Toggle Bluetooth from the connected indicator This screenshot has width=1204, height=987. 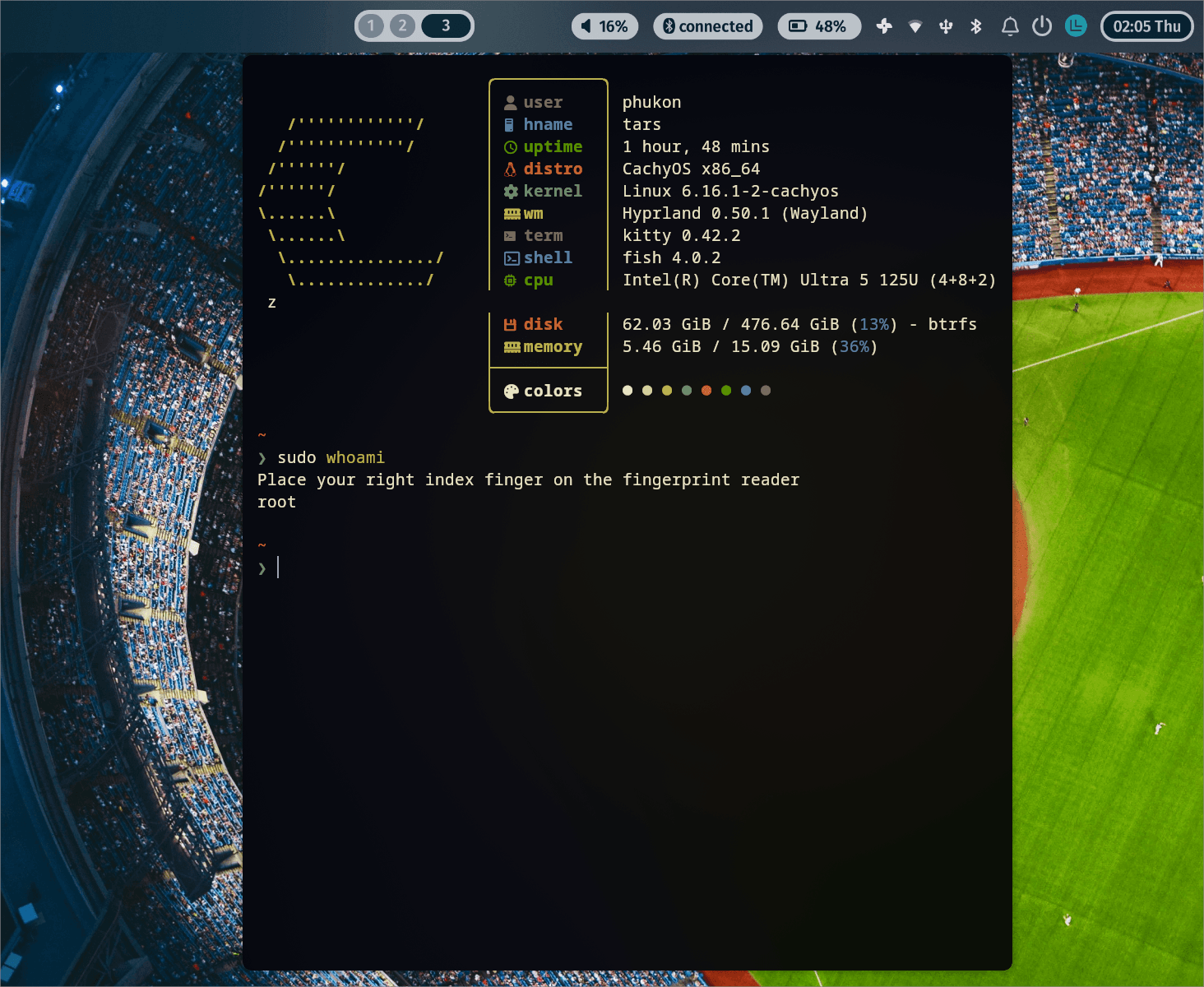pos(707,25)
